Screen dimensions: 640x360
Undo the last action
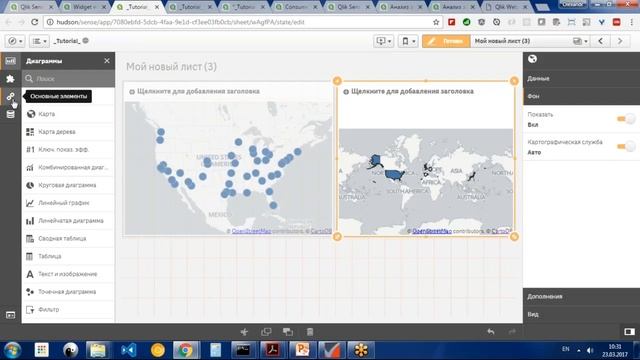[491, 332]
